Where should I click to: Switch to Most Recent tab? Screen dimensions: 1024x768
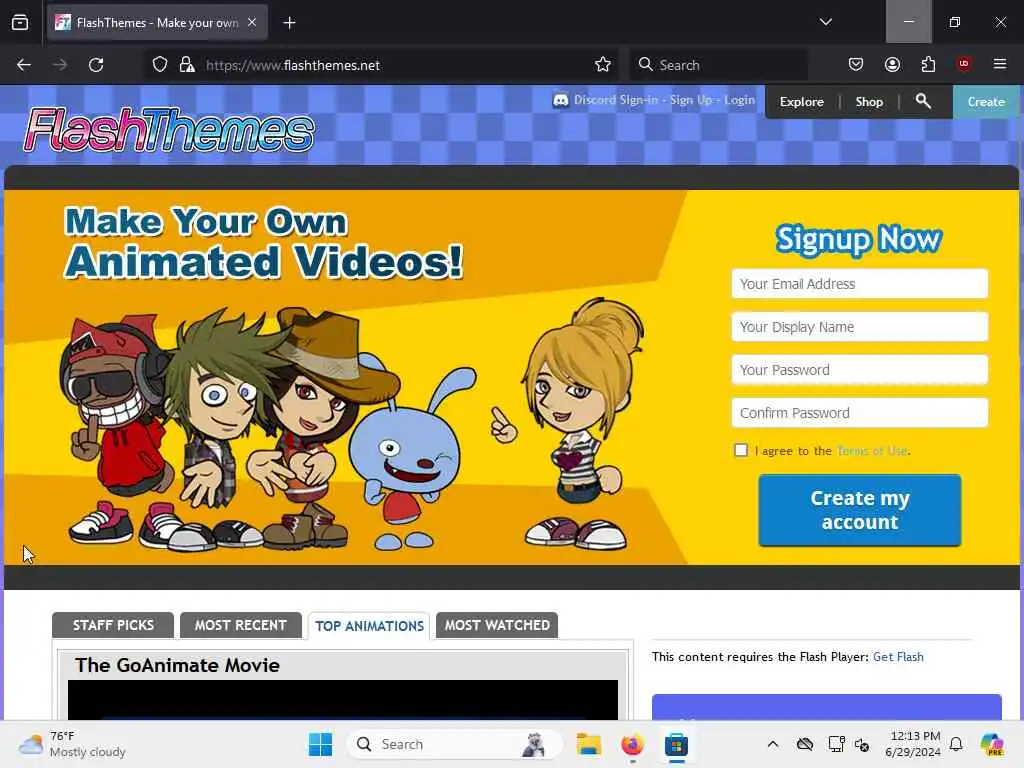240,625
